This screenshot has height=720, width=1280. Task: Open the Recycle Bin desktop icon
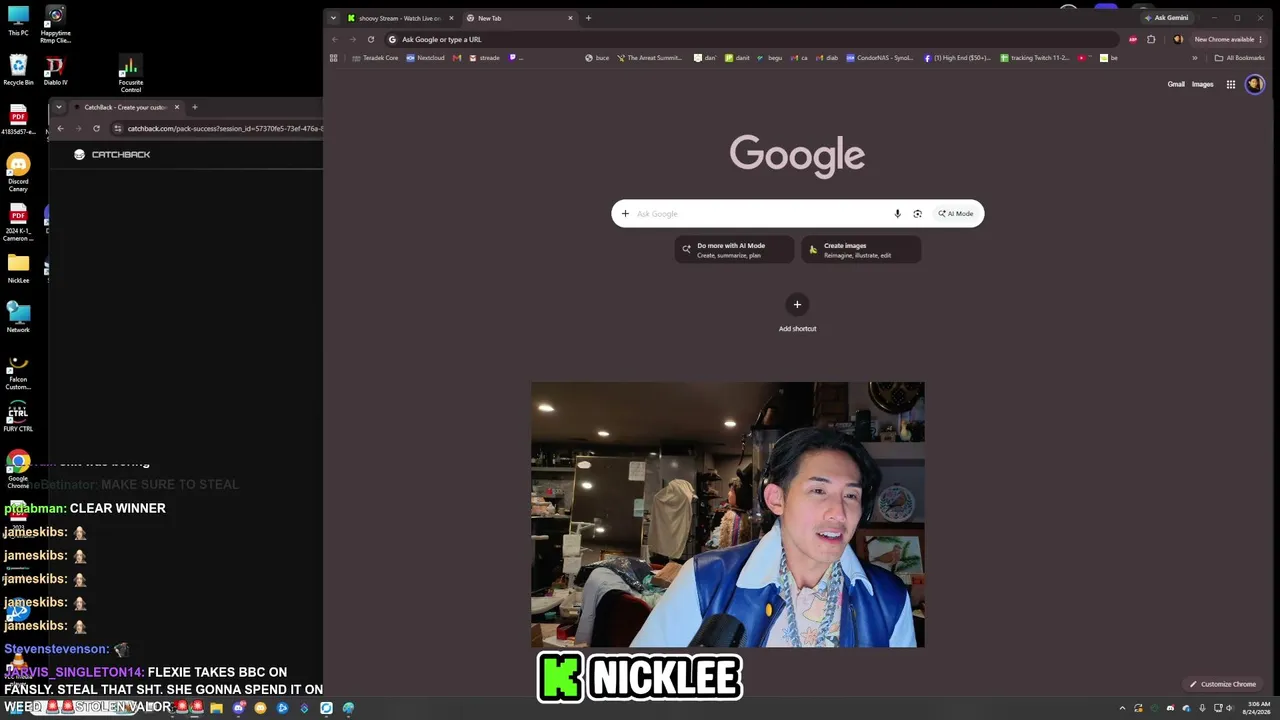click(x=18, y=70)
